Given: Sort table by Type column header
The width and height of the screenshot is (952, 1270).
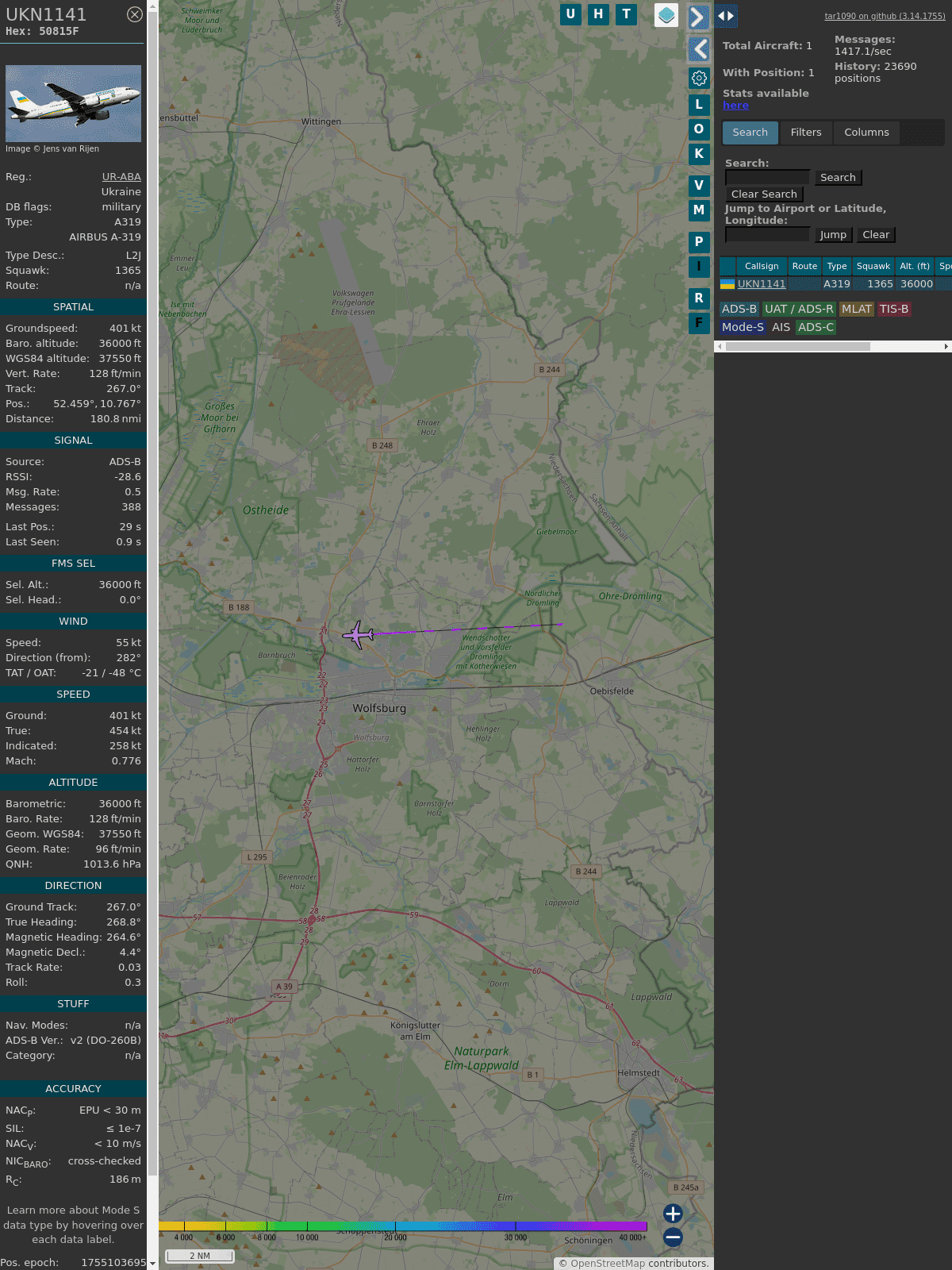Looking at the screenshot, I should click(837, 267).
